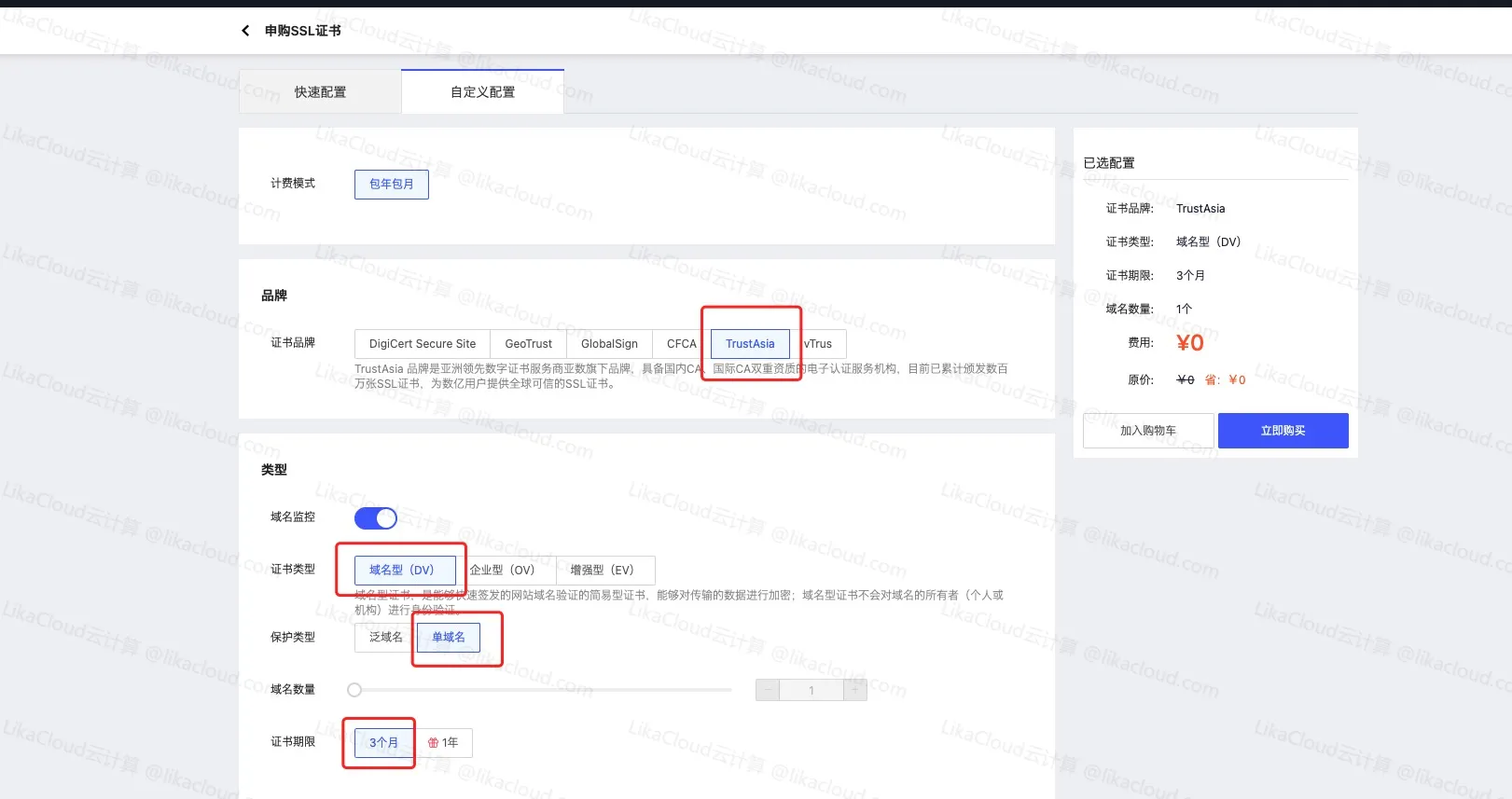Switch to the 快速配置 tab
The height and width of the screenshot is (799, 1512).
click(x=320, y=92)
